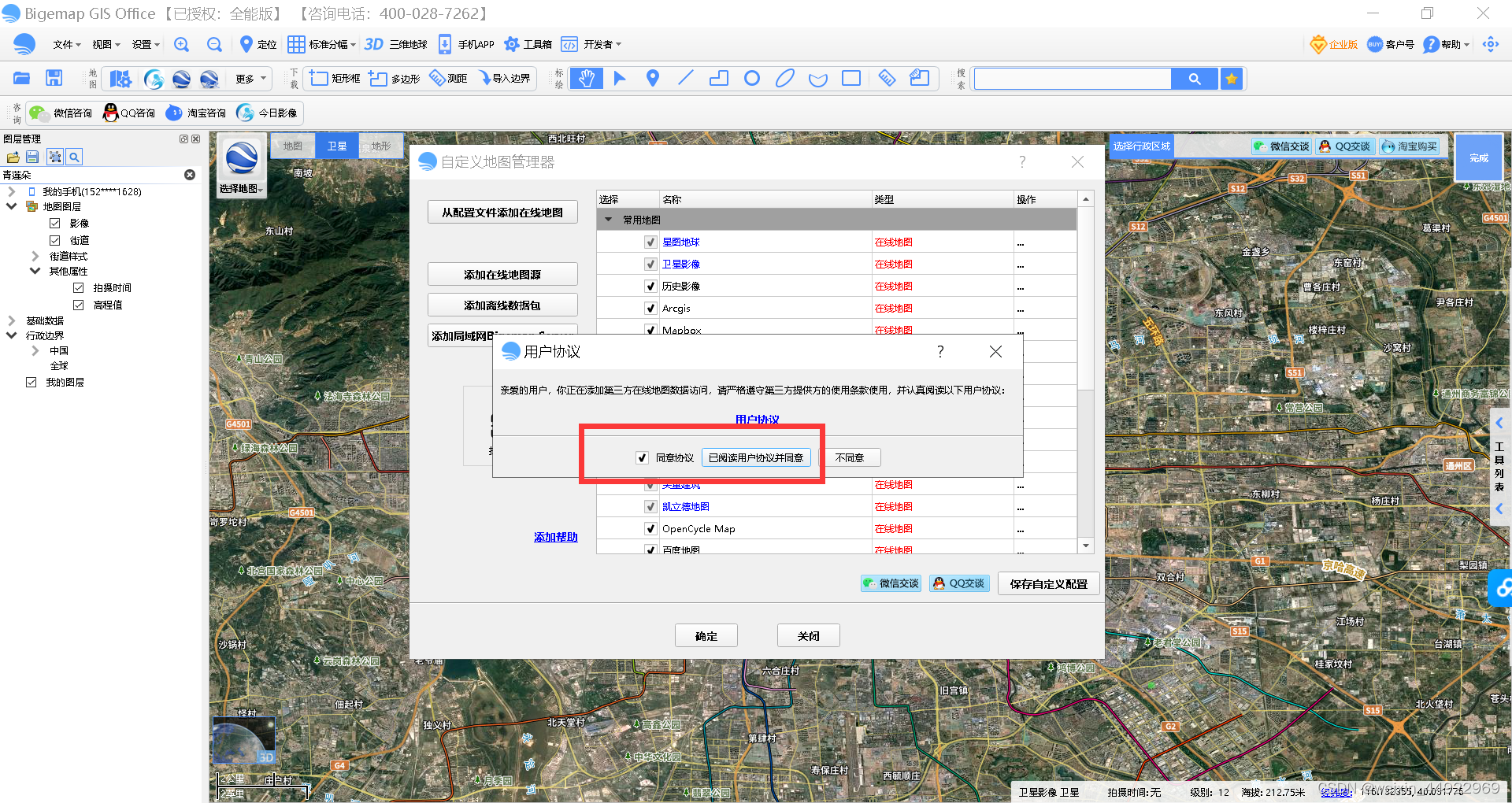Toggle the 拍摄时间 checkbox
The height and width of the screenshot is (803, 1512).
tap(79, 288)
